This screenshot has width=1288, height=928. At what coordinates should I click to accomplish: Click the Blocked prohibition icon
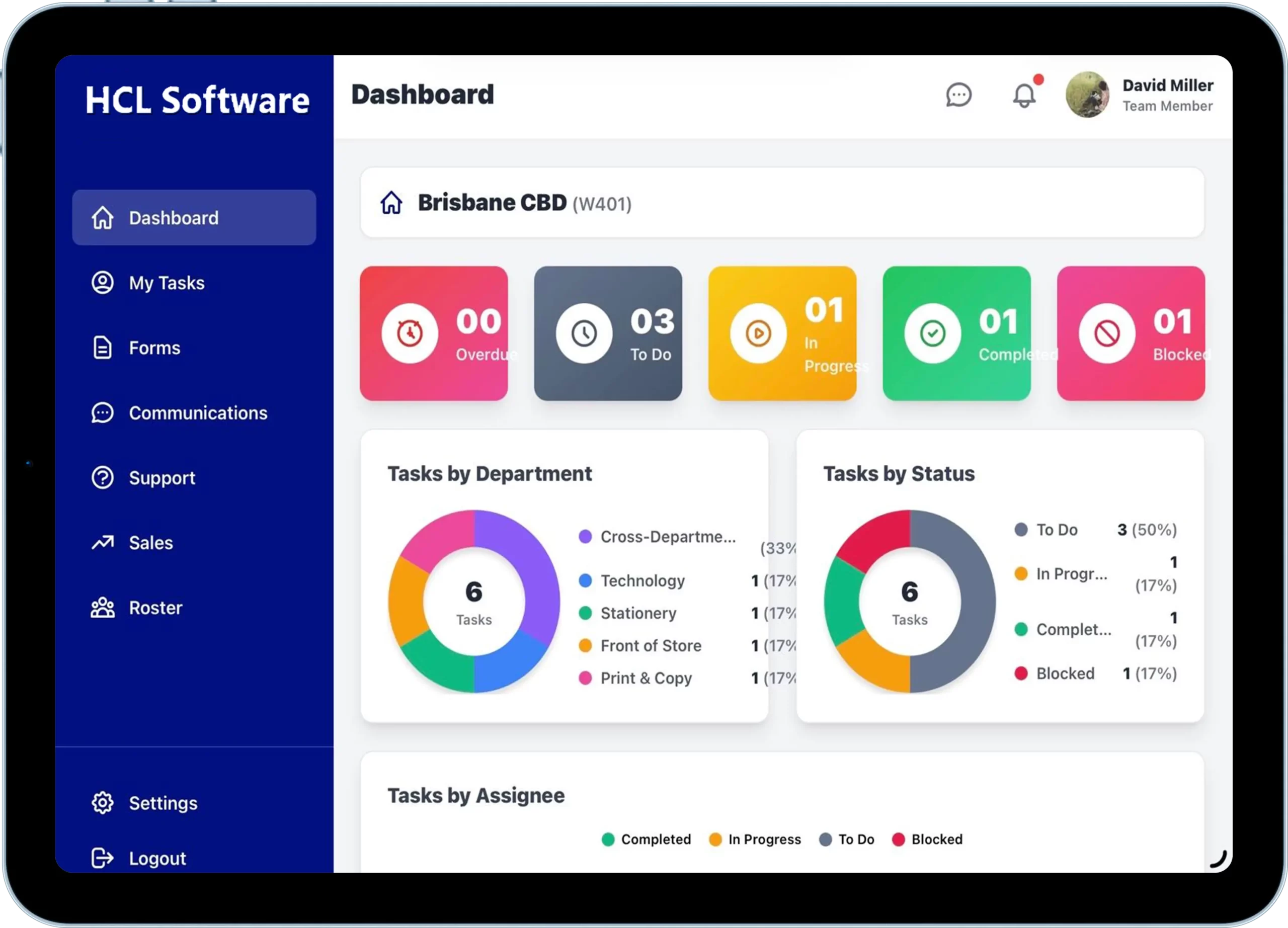click(x=1107, y=333)
